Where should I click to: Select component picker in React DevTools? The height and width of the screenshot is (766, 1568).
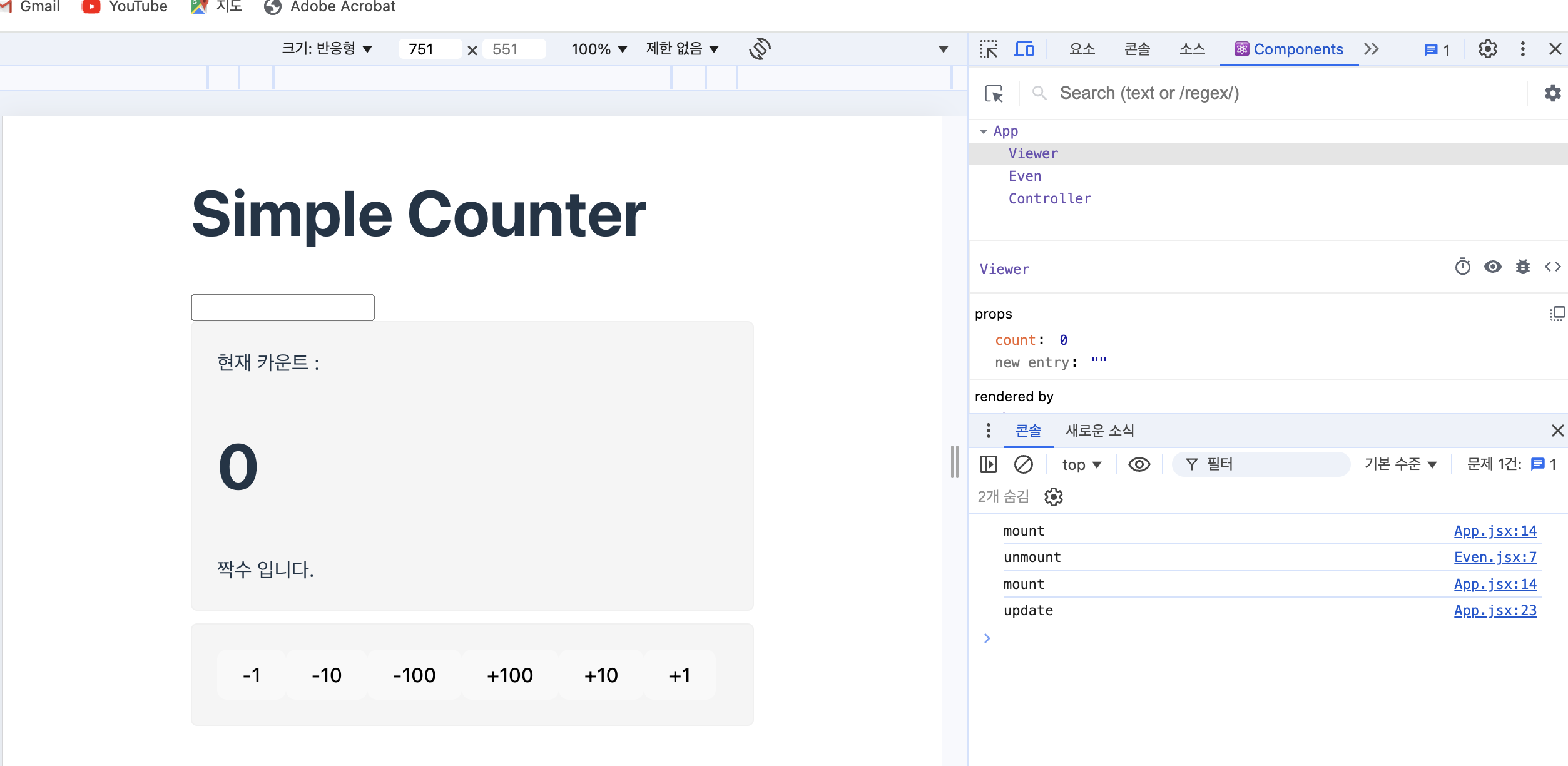pos(994,94)
